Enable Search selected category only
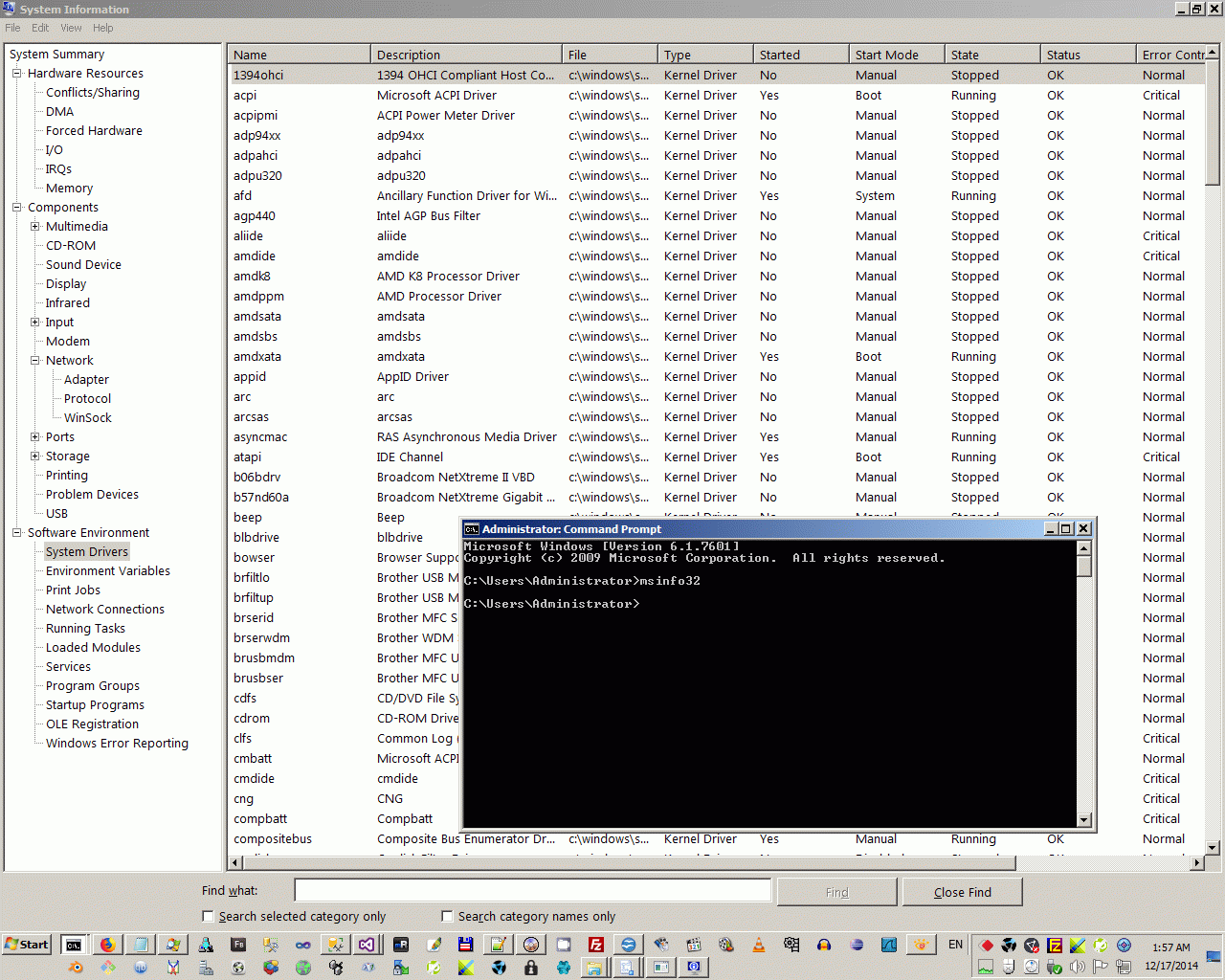 click(x=208, y=916)
